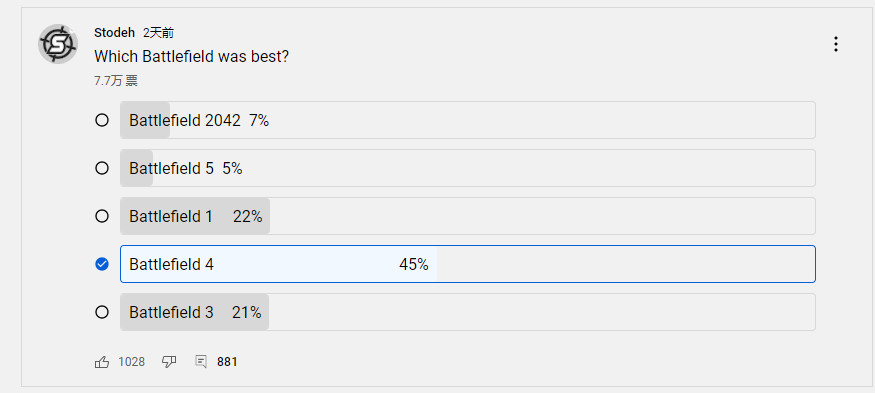Open Stodeh's channel avatar

[57, 44]
